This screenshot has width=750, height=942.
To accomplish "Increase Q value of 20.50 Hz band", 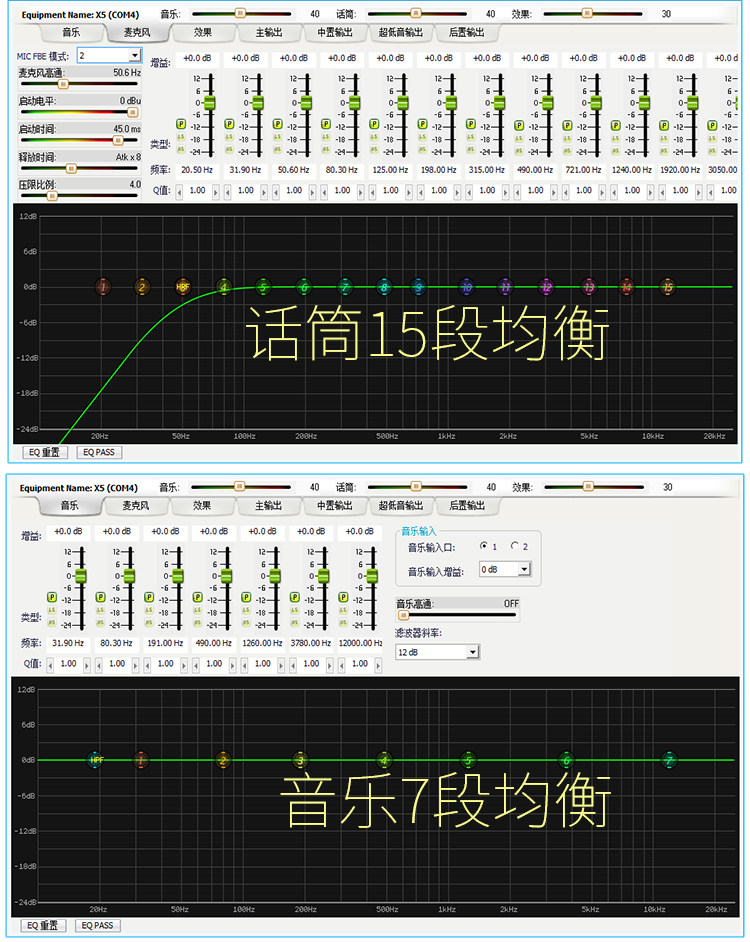I will tap(216, 192).
